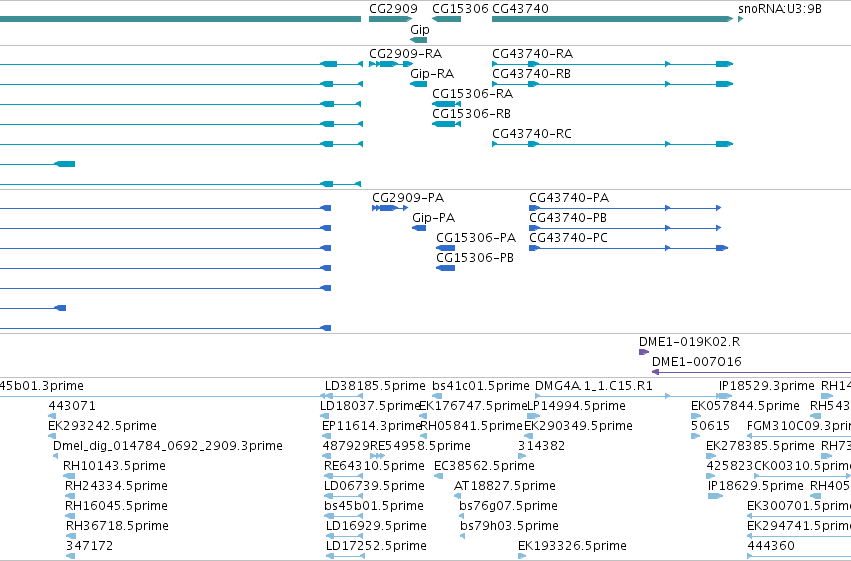Select EST 50615
The width and height of the screenshot is (851, 561).
pos(710,426)
